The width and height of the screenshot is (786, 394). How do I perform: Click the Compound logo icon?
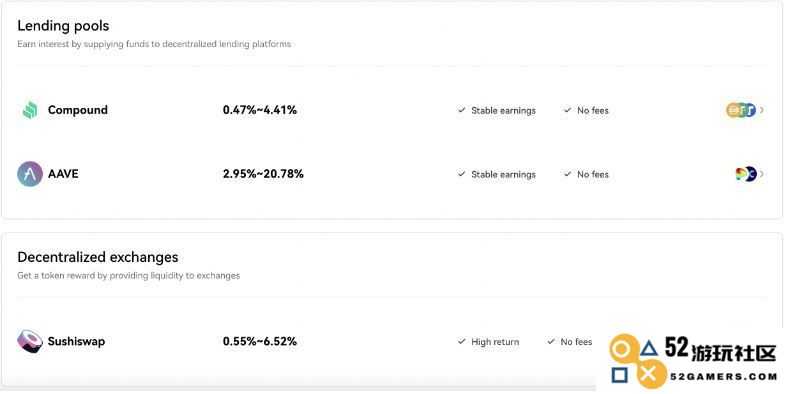(x=30, y=110)
